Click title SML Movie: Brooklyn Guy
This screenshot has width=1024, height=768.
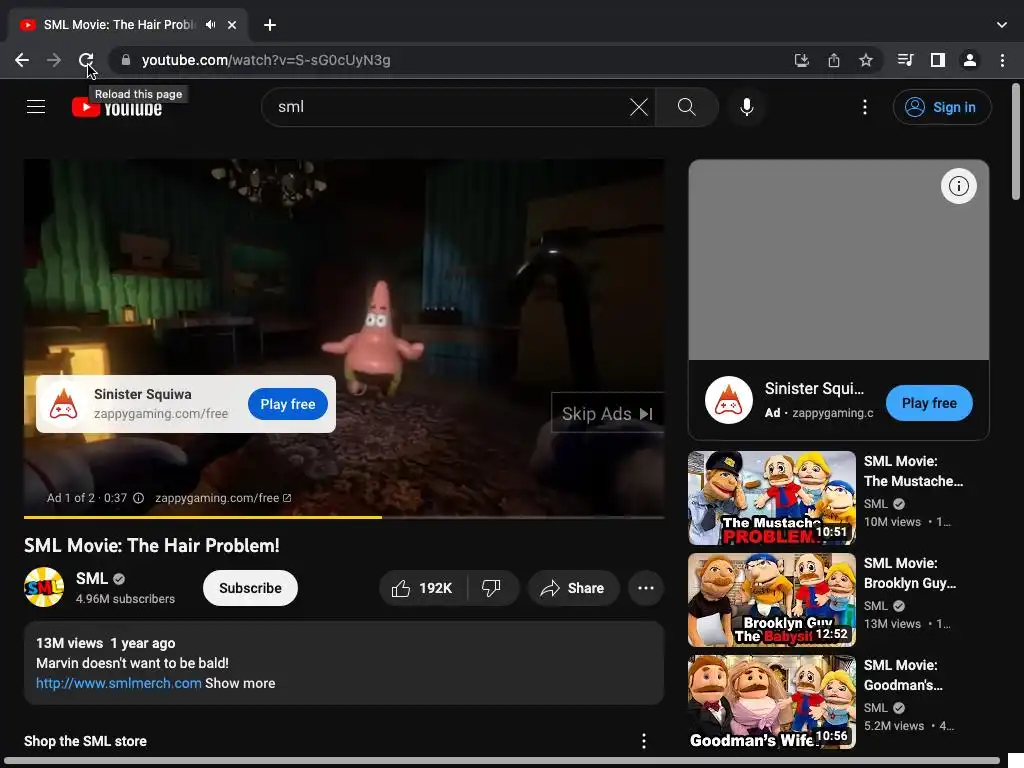coord(910,573)
